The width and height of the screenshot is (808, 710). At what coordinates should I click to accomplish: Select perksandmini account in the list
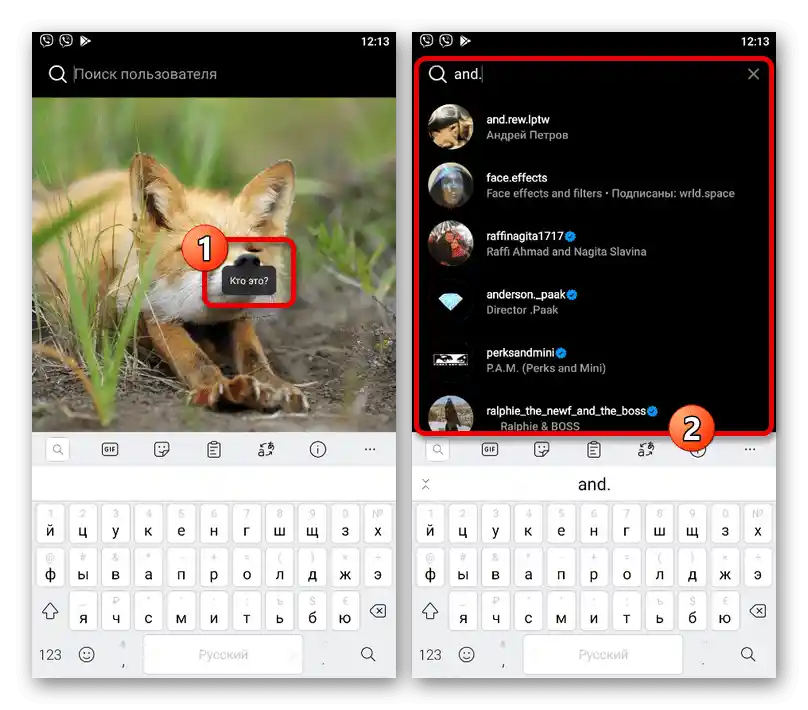click(594, 360)
